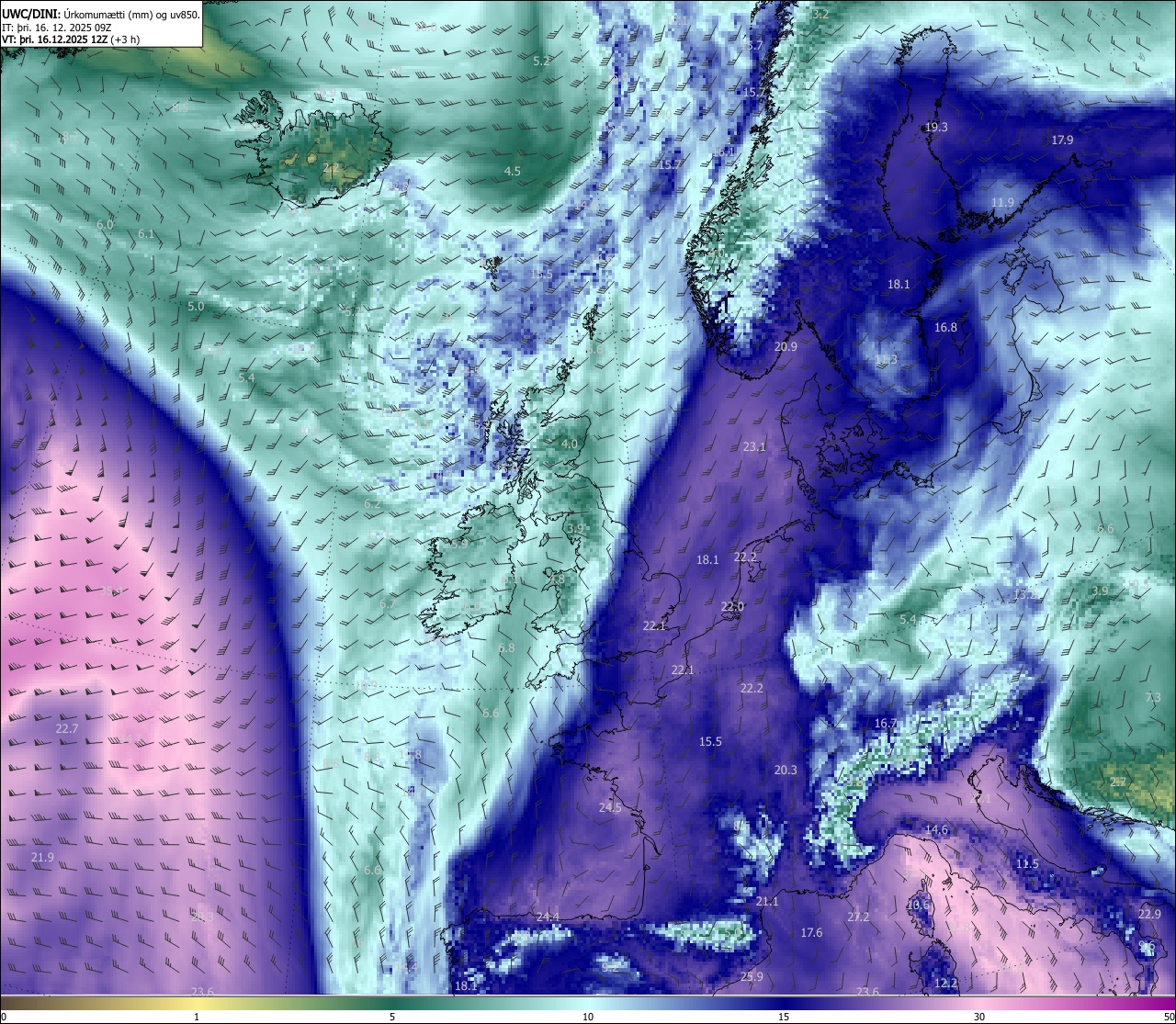Click the 23.1 value over the North Sea
This screenshot has height=1024, width=1176.
754,447
